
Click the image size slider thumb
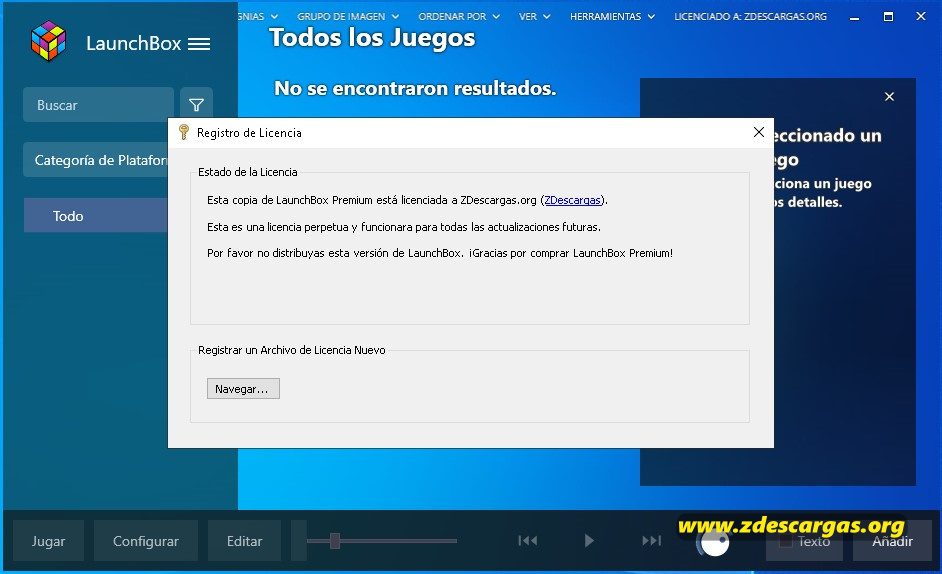pyautogui.click(x=335, y=541)
